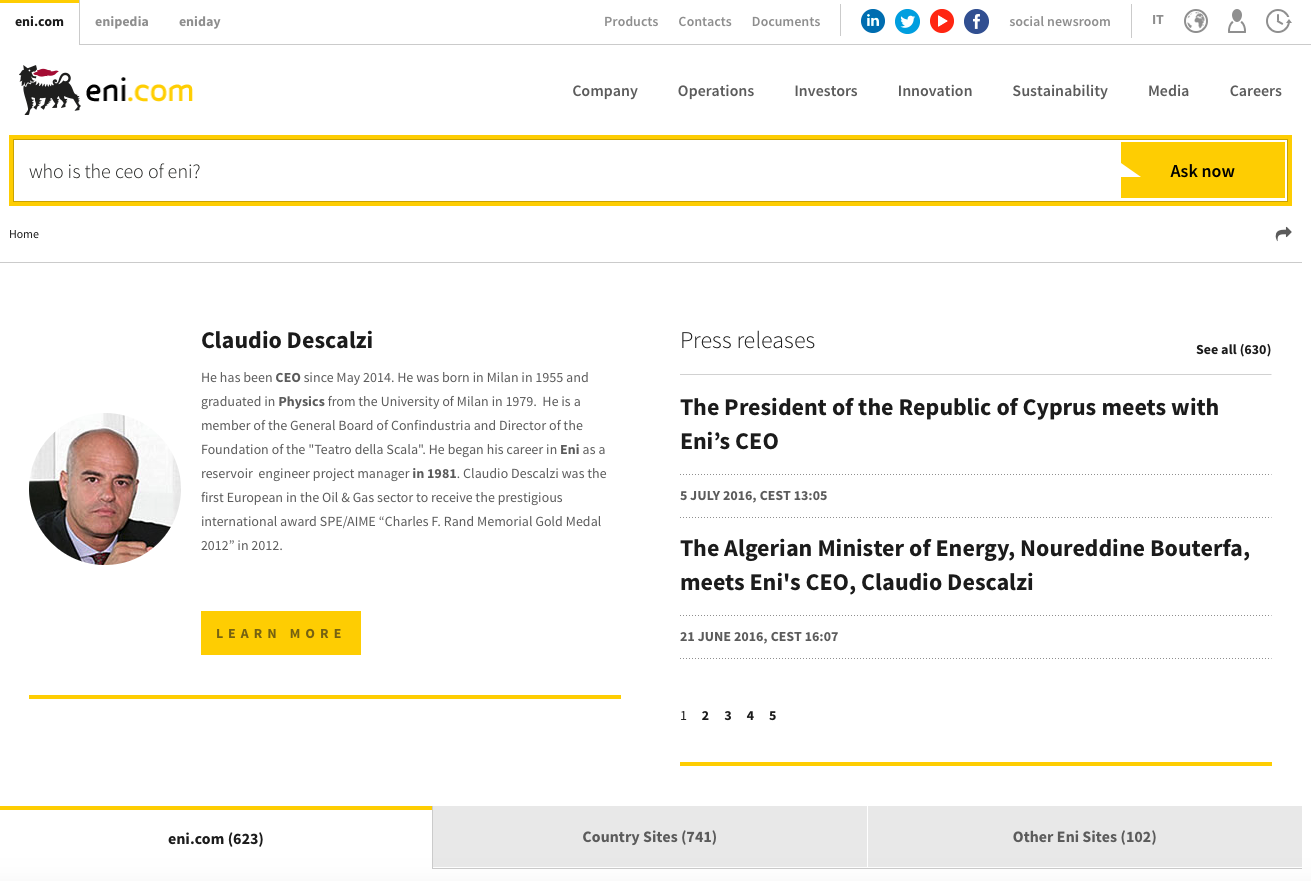Switch to the enipedia tab
The image size is (1311, 881).
coord(122,21)
